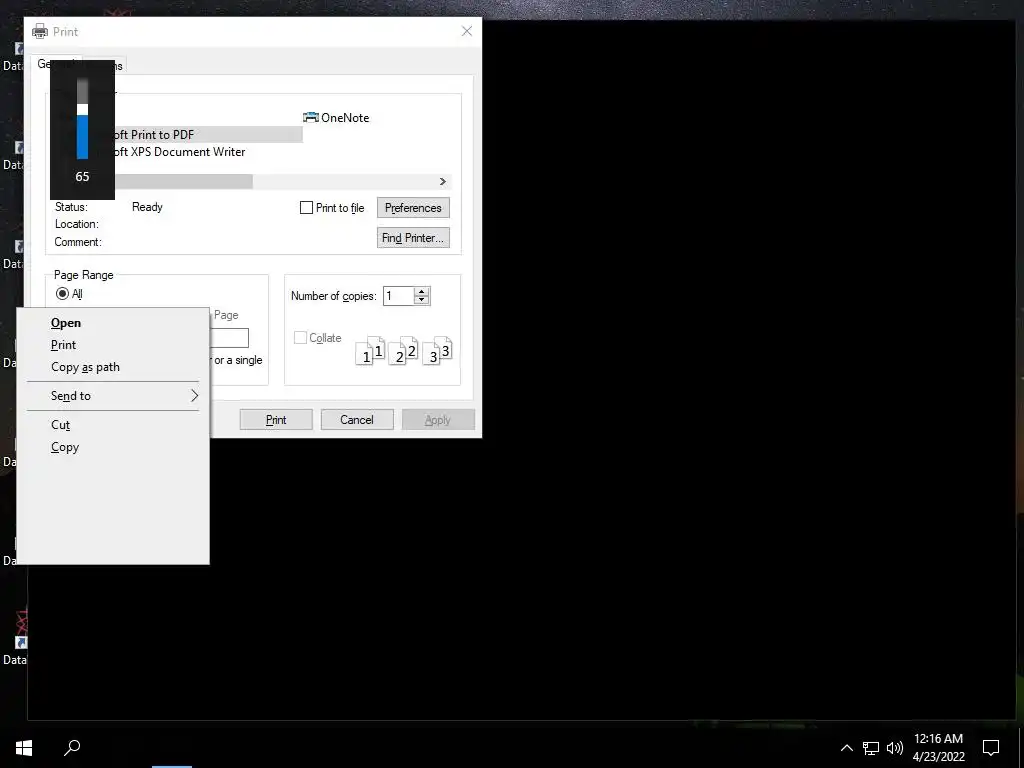This screenshot has height=768, width=1024.
Task: Choose Print from the context menu
Action: [x=112, y=345]
